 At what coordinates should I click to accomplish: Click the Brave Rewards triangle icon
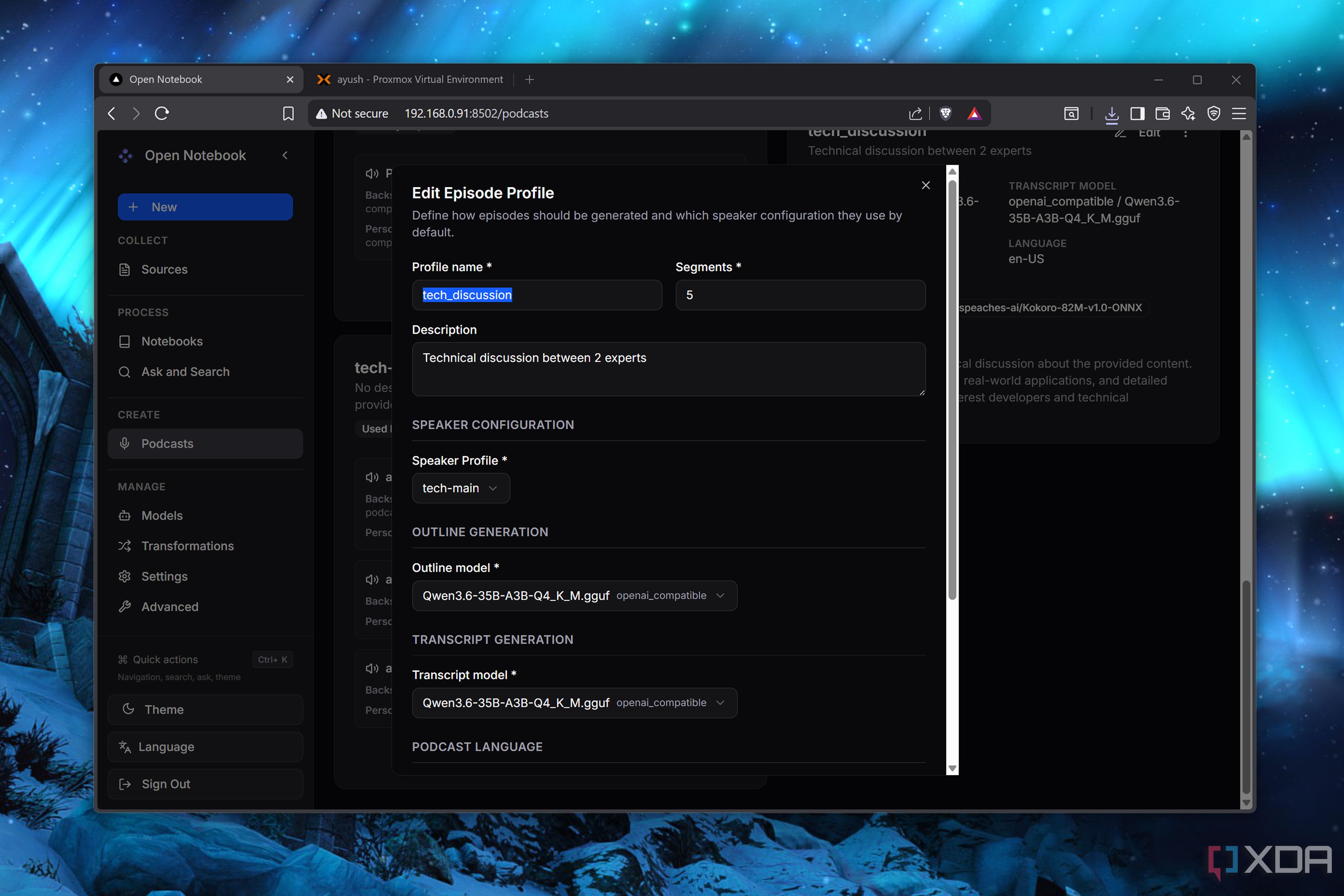tap(974, 113)
